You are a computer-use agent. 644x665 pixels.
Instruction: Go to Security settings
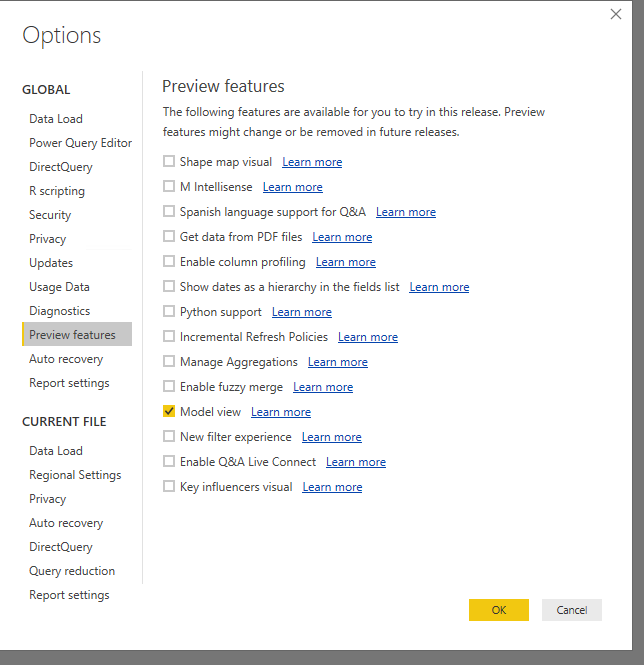[50, 215]
